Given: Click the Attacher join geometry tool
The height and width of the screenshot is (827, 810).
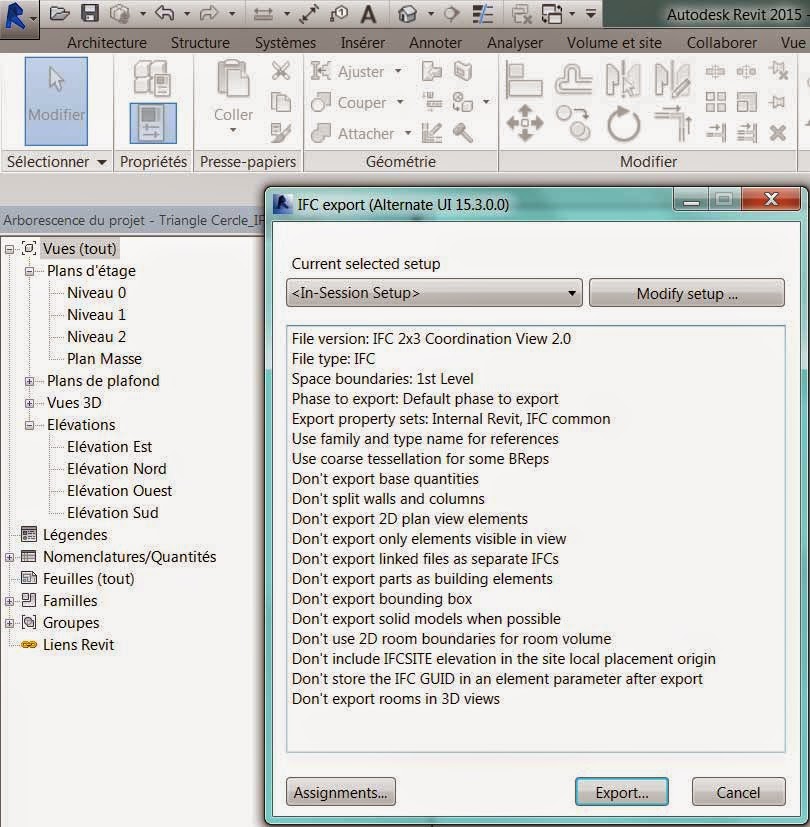Looking at the screenshot, I should 352,133.
